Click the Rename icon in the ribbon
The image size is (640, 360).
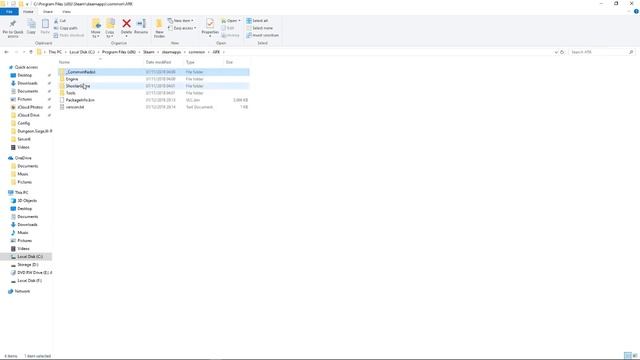pyautogui.click(x=141, y=24)
